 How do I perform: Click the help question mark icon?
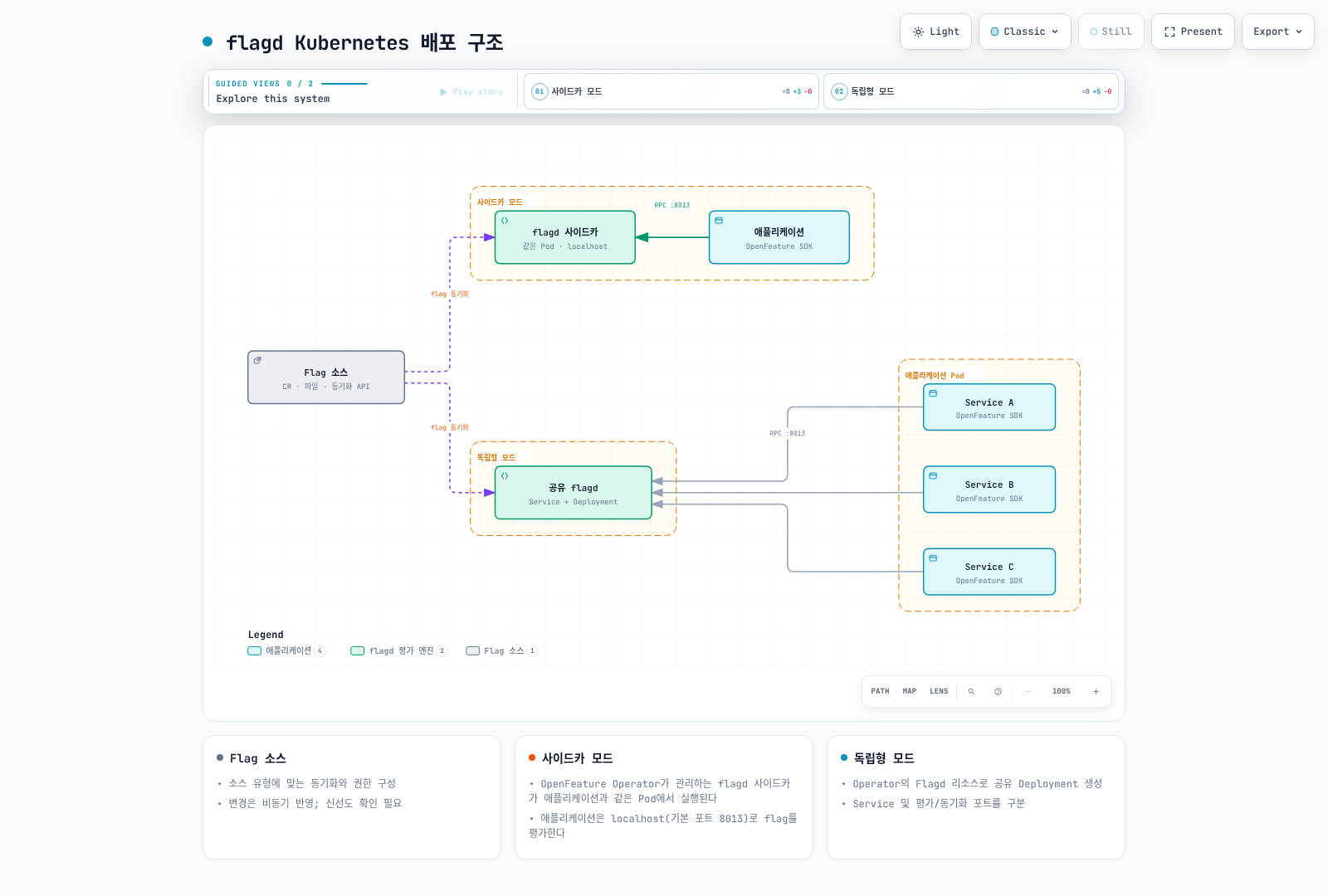(998, 691)
